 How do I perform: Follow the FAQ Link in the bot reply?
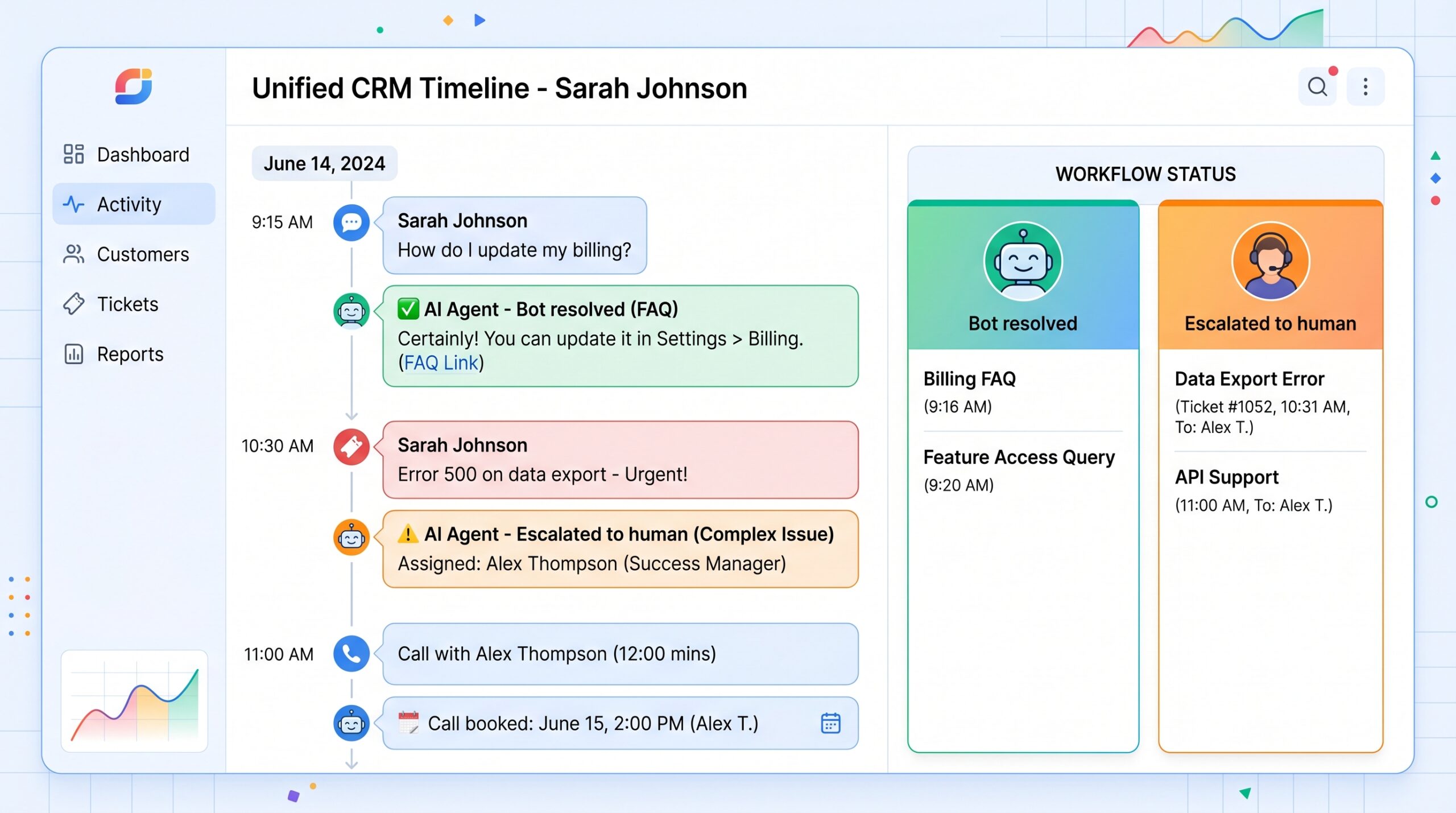coord(441,362)
